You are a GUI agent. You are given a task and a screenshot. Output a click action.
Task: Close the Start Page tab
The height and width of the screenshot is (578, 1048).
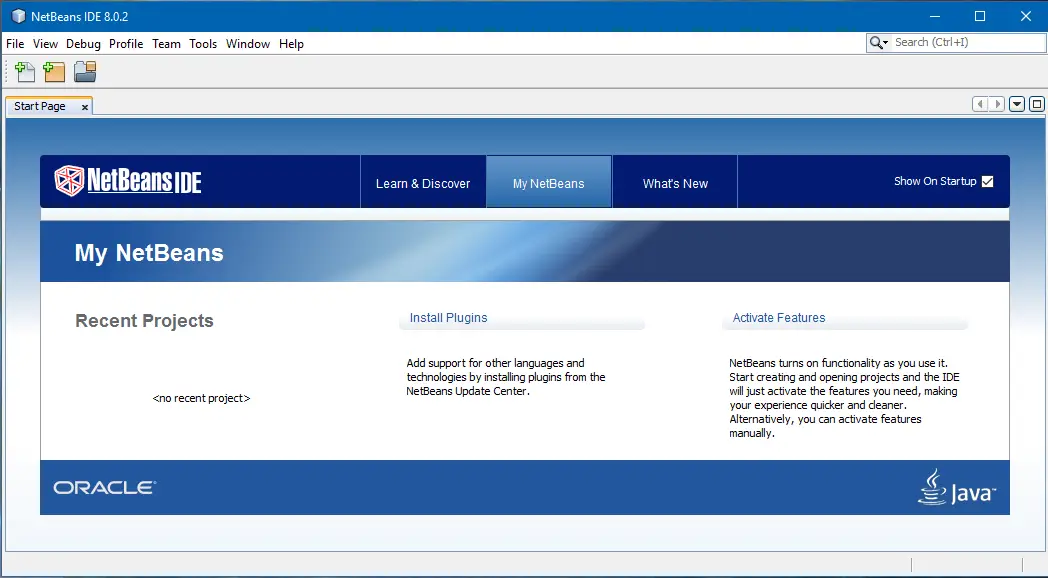coord(85,107)
